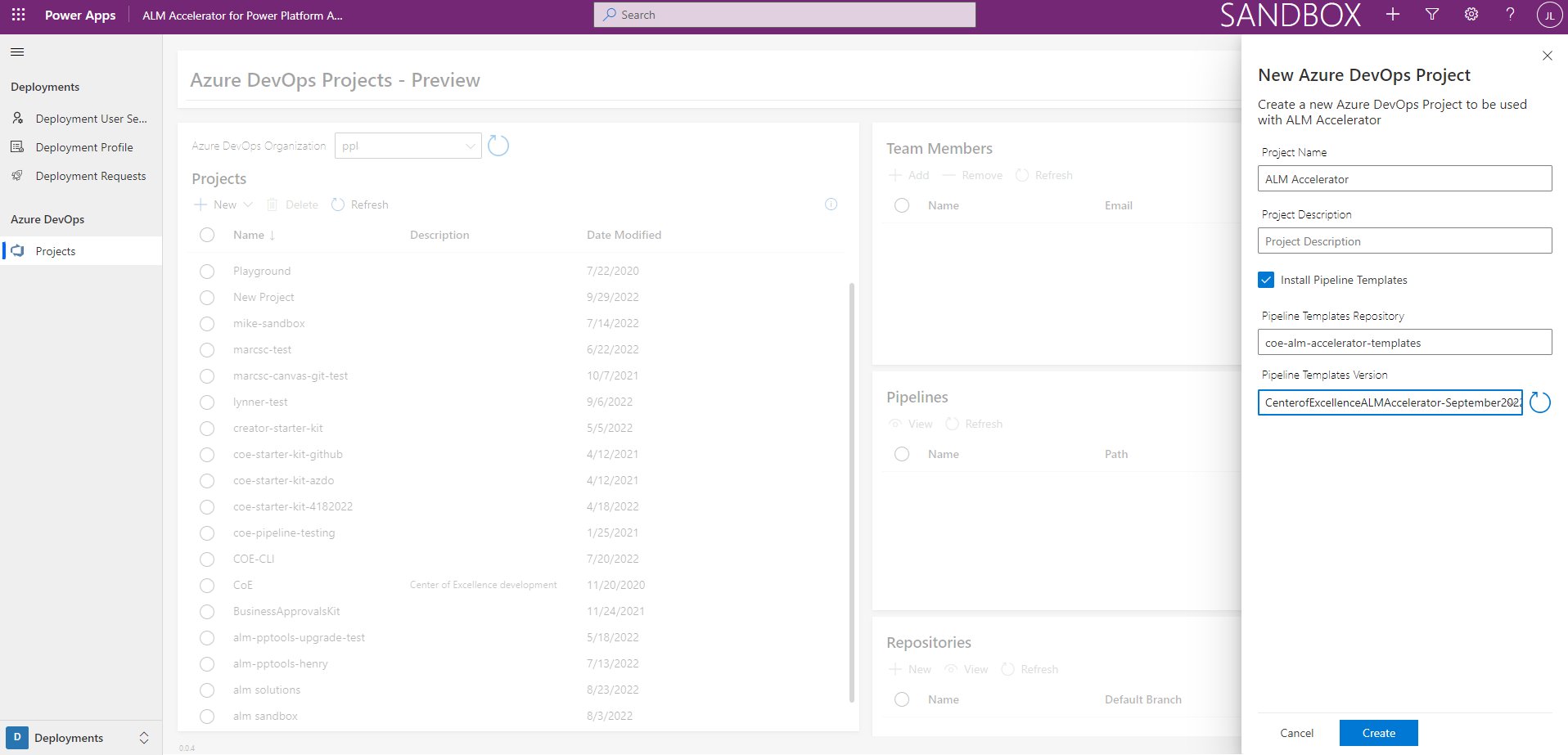Create a new repository
The width and height of the screenshot is (1568, 755).
[910, 669]
